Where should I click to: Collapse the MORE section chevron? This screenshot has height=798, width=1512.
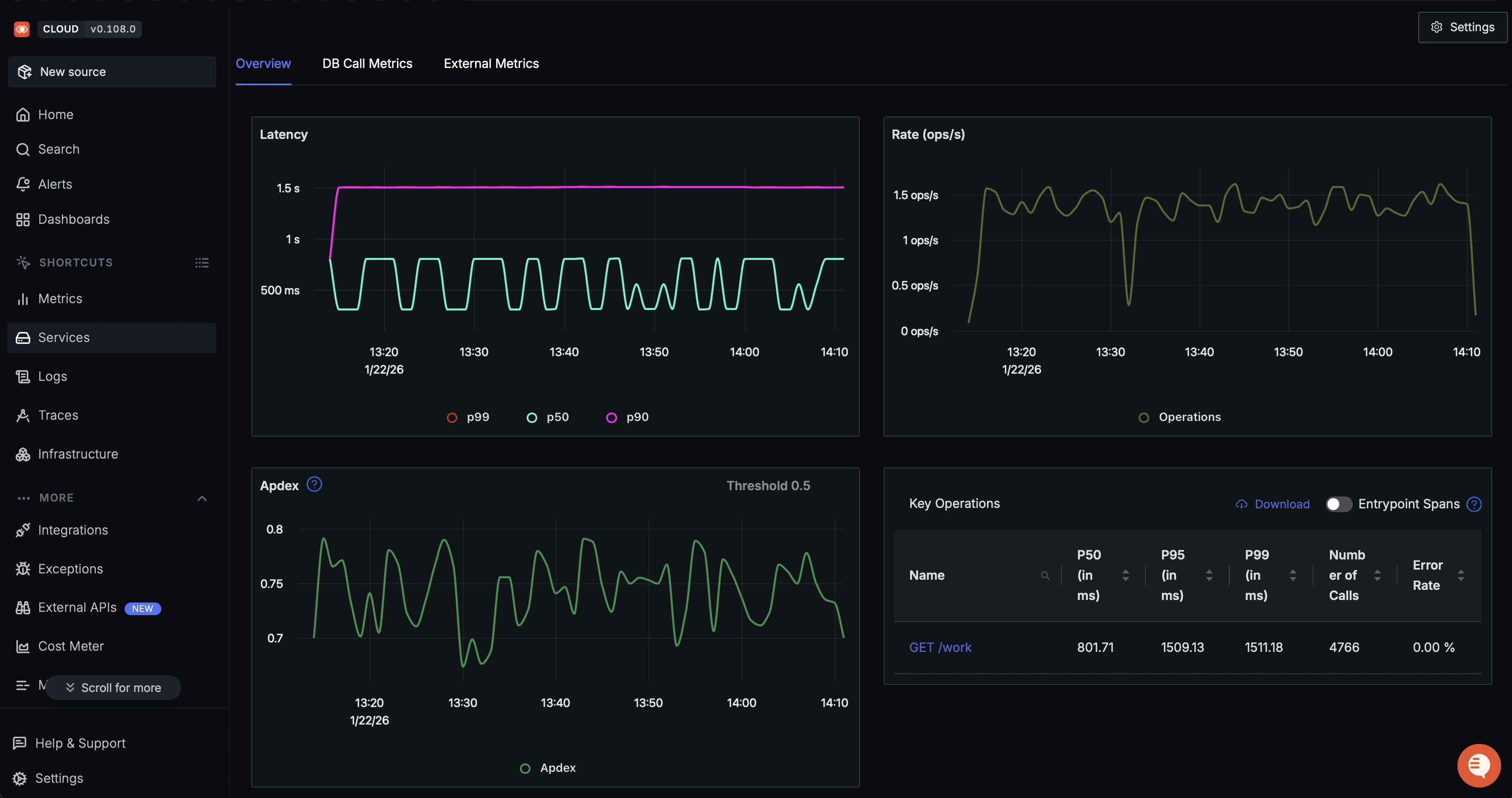tap(201, 498)
